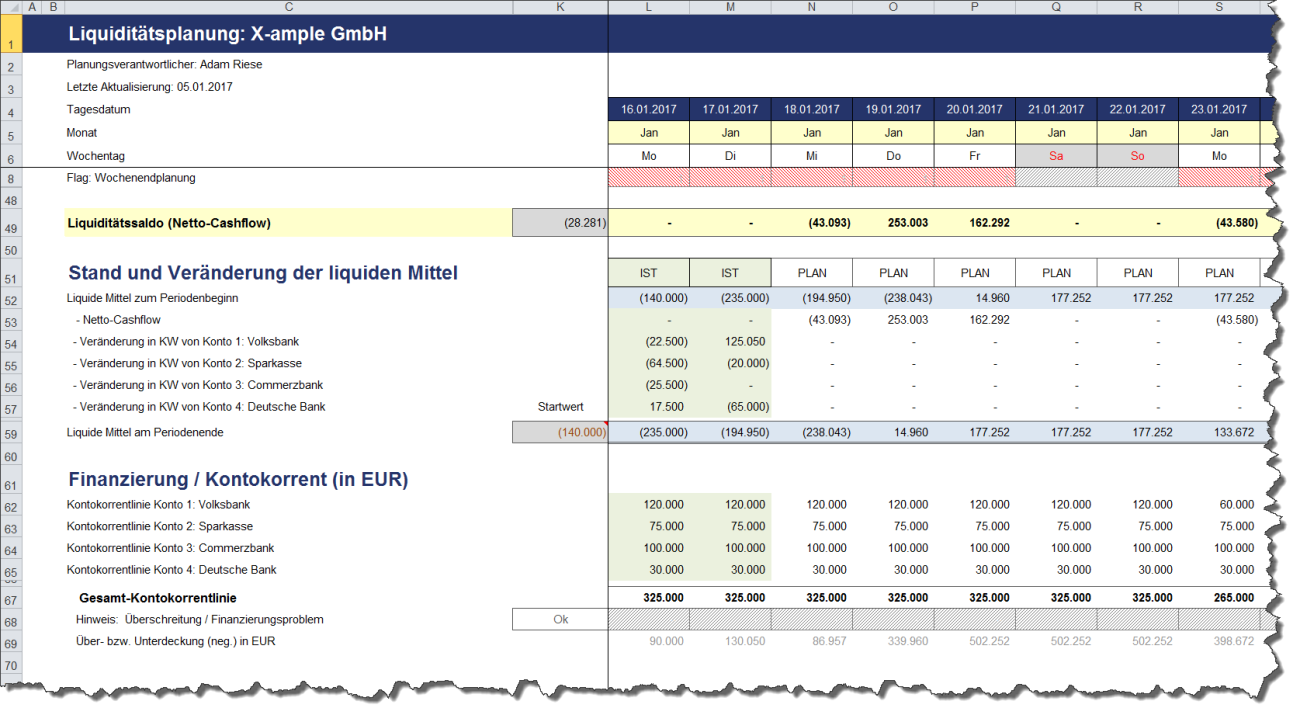
Task: Select the Gesamt-Kontokorrentlinie value 265.000
Action: (x=1219, y=598)
